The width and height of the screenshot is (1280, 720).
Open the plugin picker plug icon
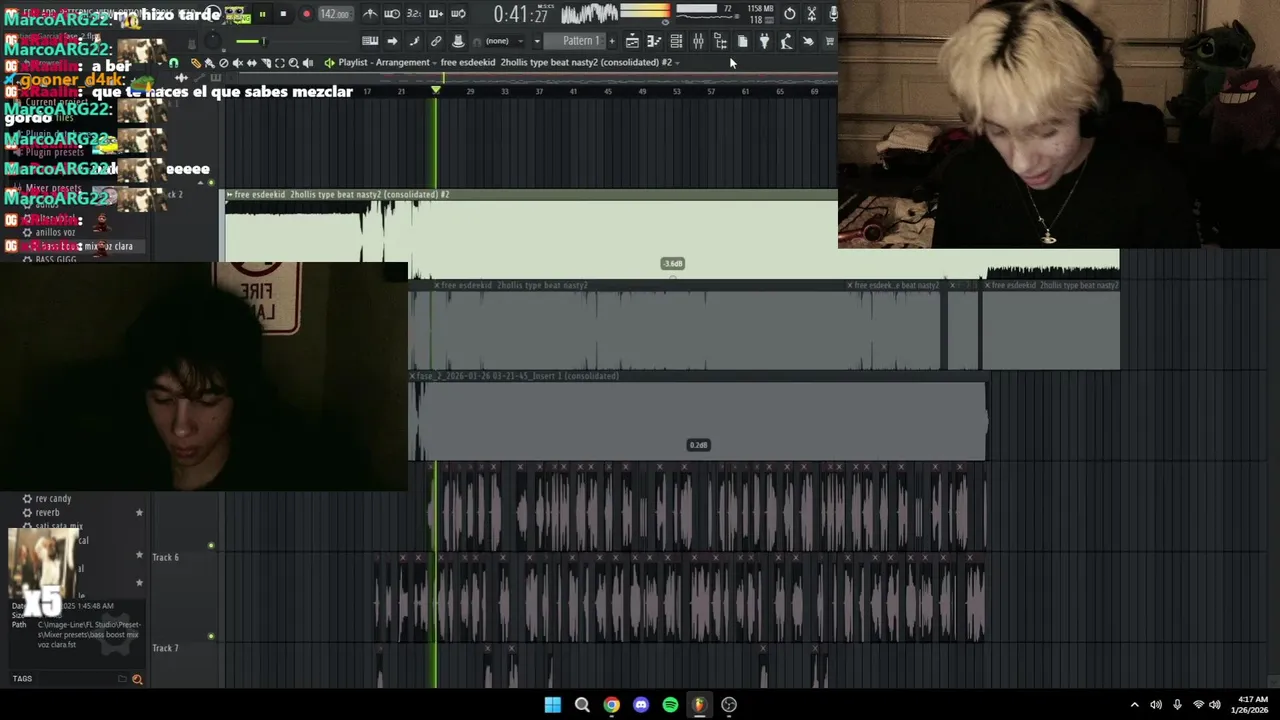pyautogui.click(x=764, y=41)
